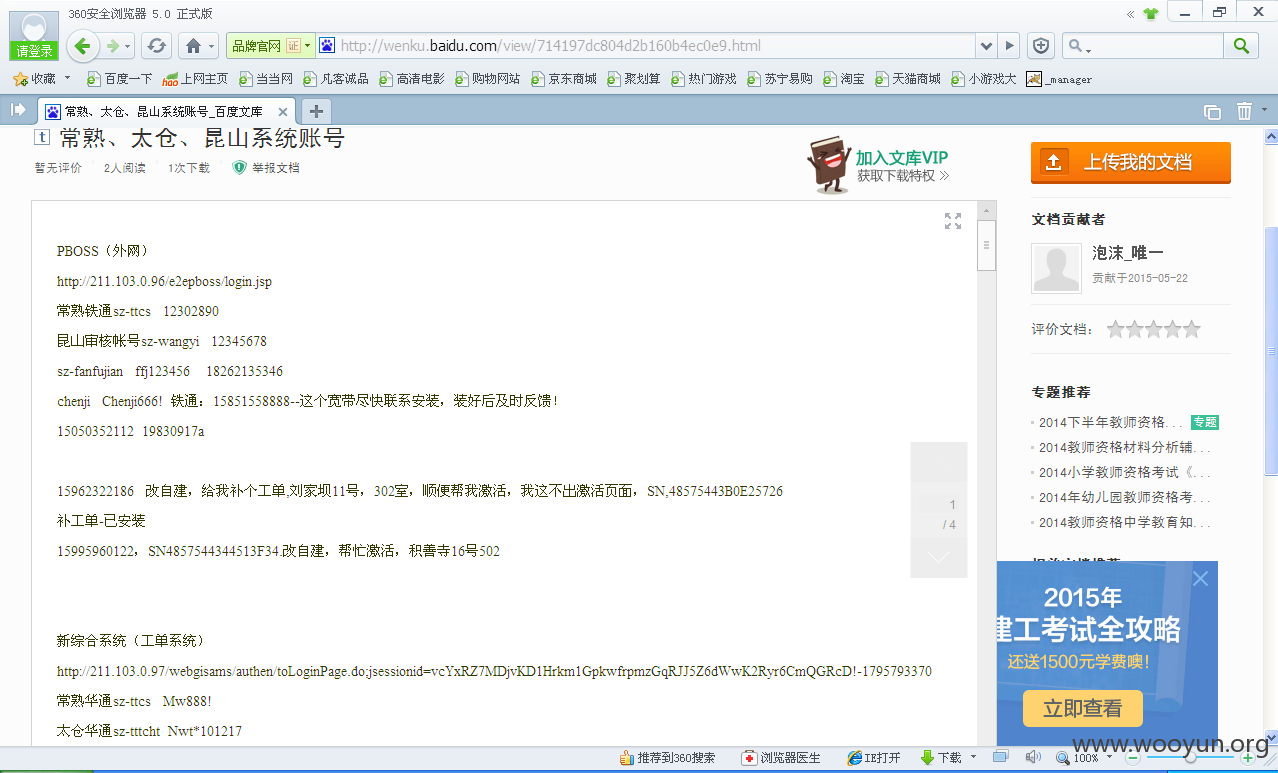The height and width of the screenshot is (773, 1278).
Task: Open 2014下半年教师资格 recommendation link
Action: click(x=1111, y=423)
